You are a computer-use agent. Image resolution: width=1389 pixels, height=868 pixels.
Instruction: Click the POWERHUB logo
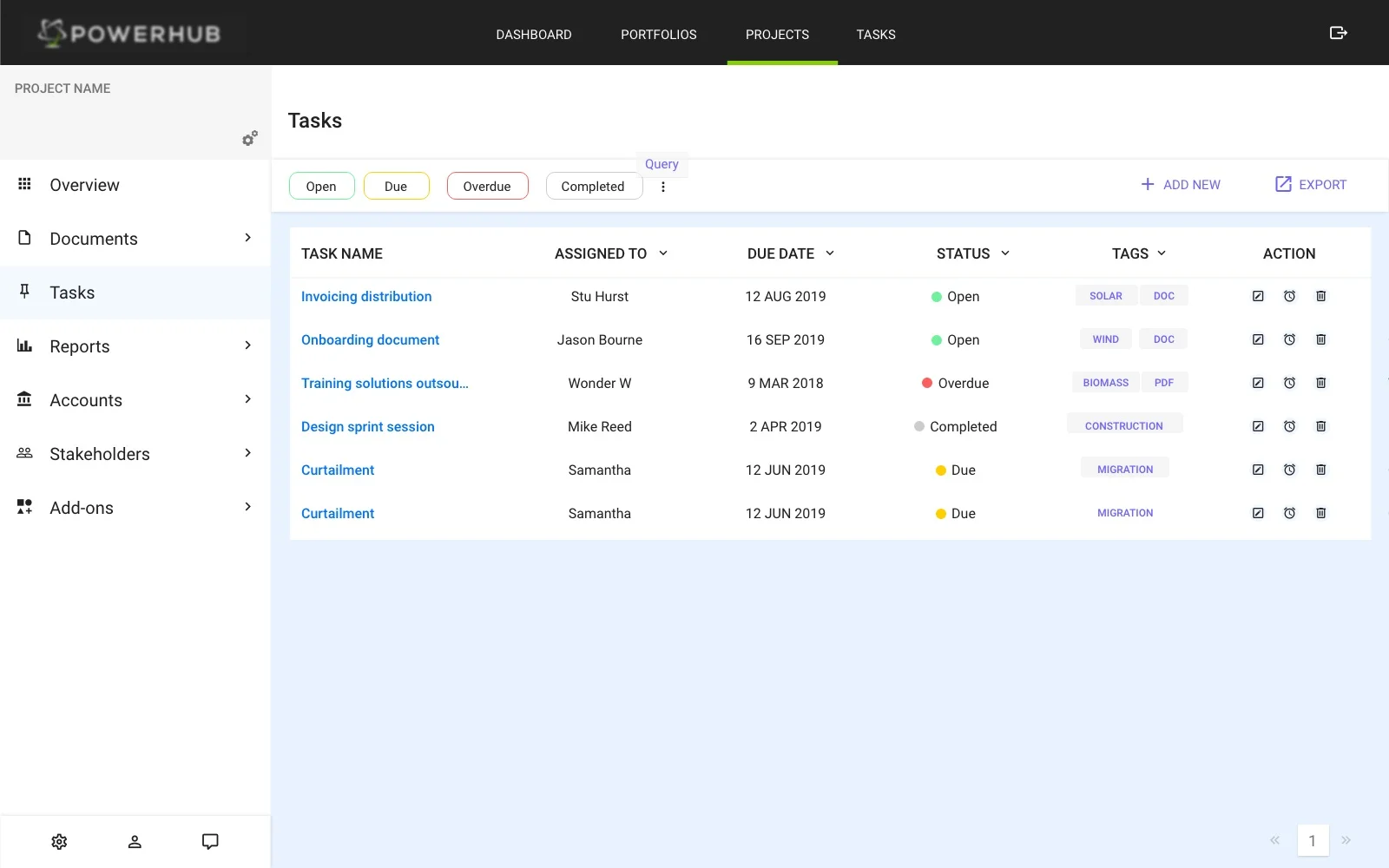pyautogui.click(x=129, y=33)
